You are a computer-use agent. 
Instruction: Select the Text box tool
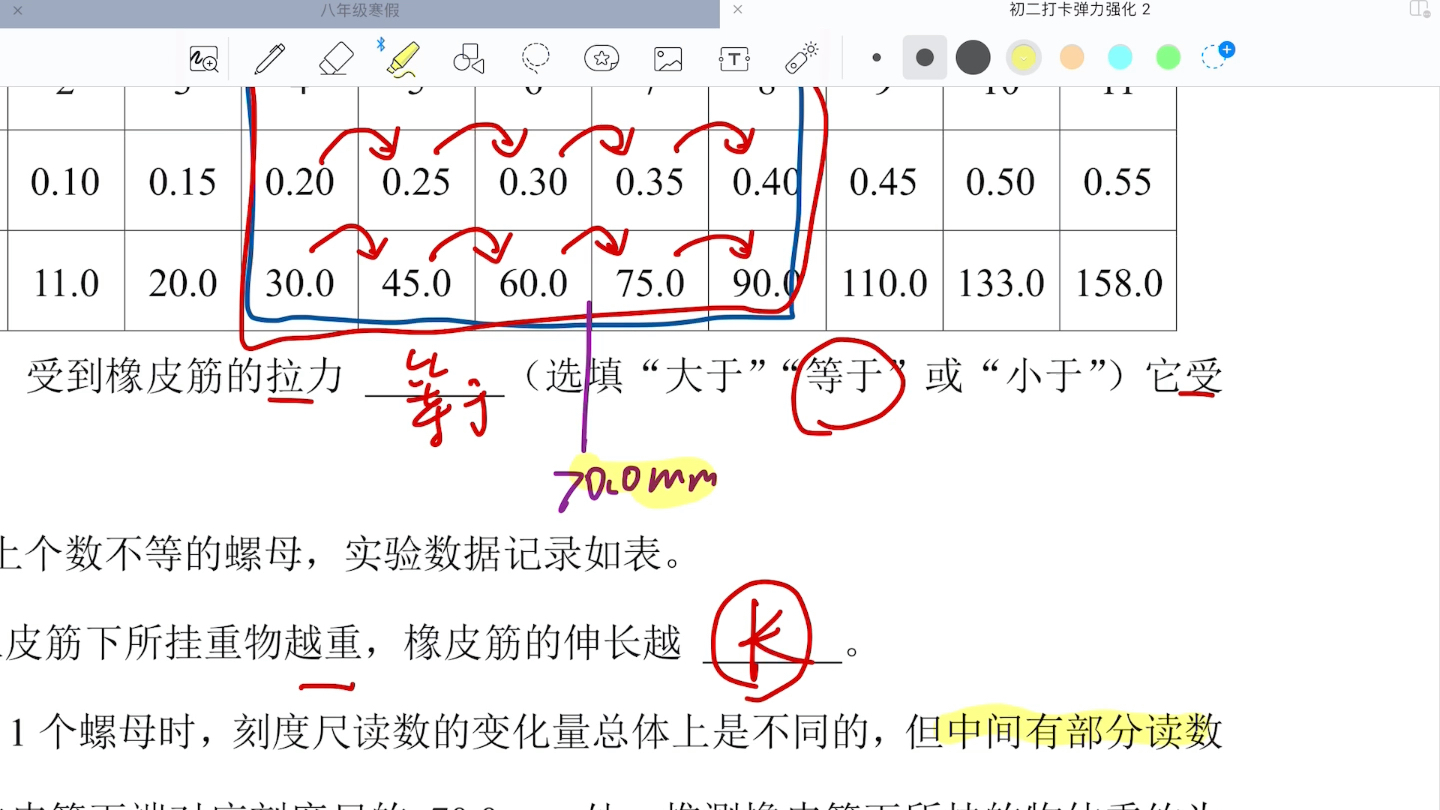(x=734, y=59)
